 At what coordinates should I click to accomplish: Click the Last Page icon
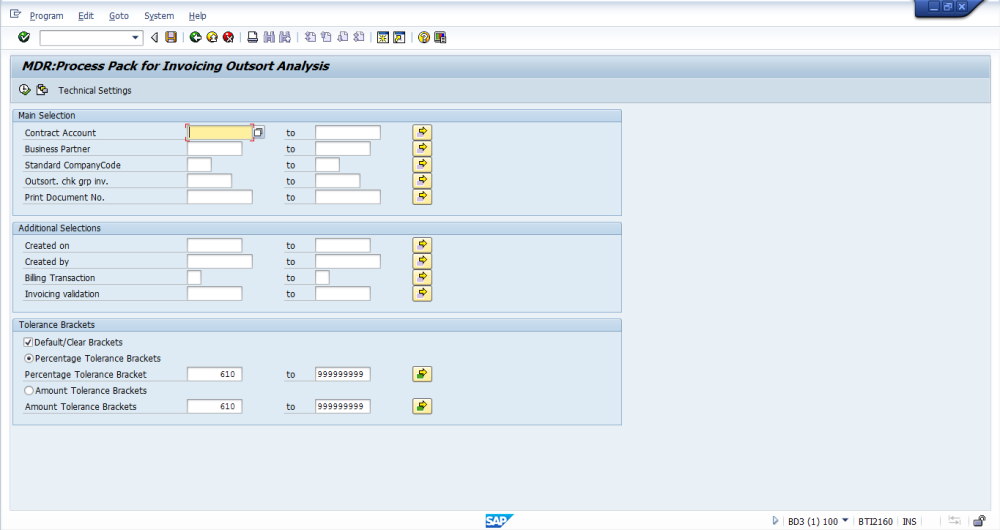pos(358,37)
